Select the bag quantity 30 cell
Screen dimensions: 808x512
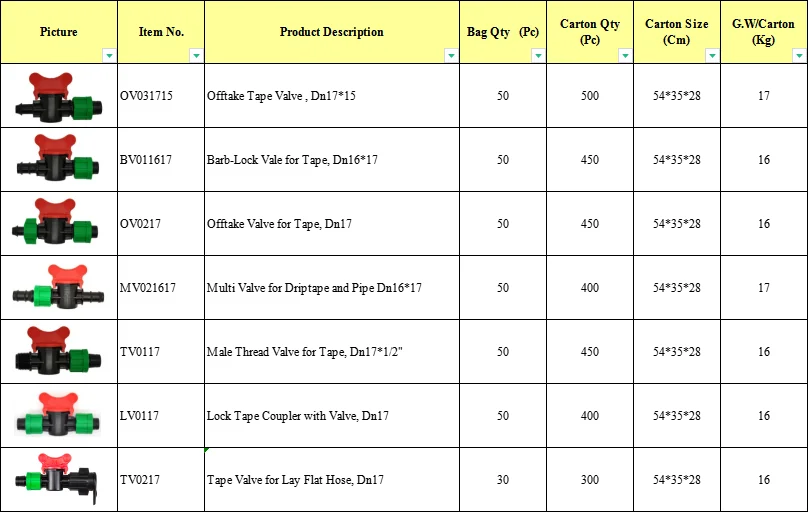[502, 480]
